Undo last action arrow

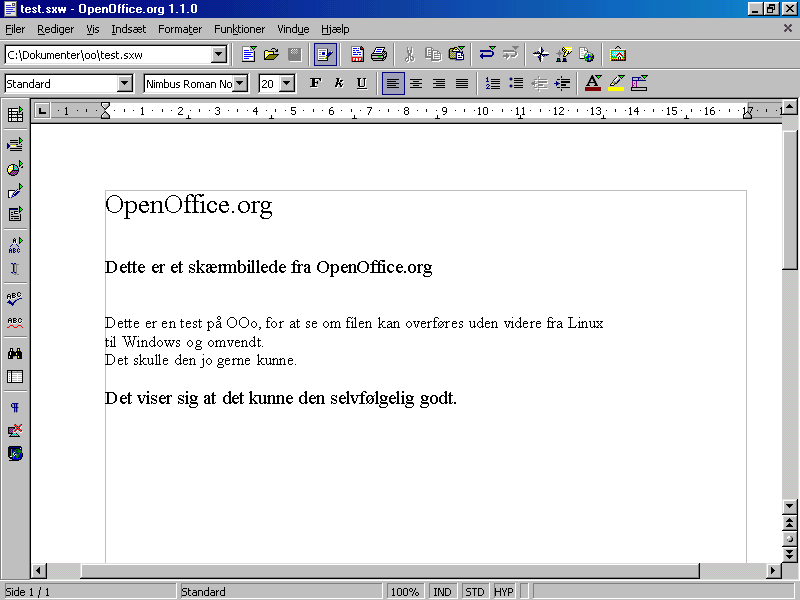coord(487,53)
